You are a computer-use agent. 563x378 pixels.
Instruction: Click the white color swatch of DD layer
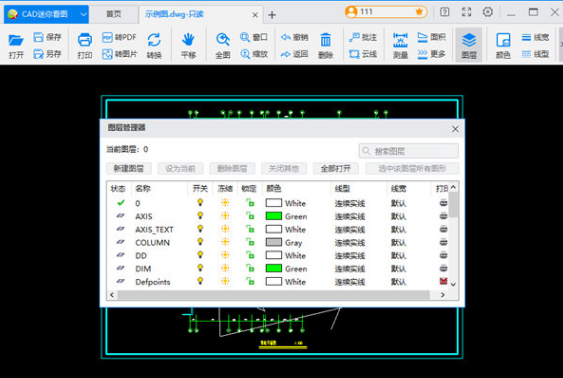click(274, 255)
